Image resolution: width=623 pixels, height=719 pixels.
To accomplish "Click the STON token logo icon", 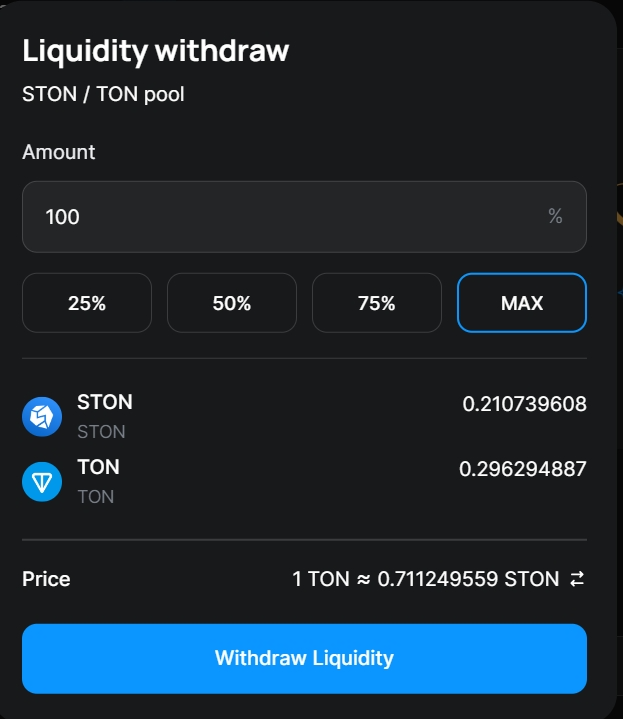I will coord(42,416).
